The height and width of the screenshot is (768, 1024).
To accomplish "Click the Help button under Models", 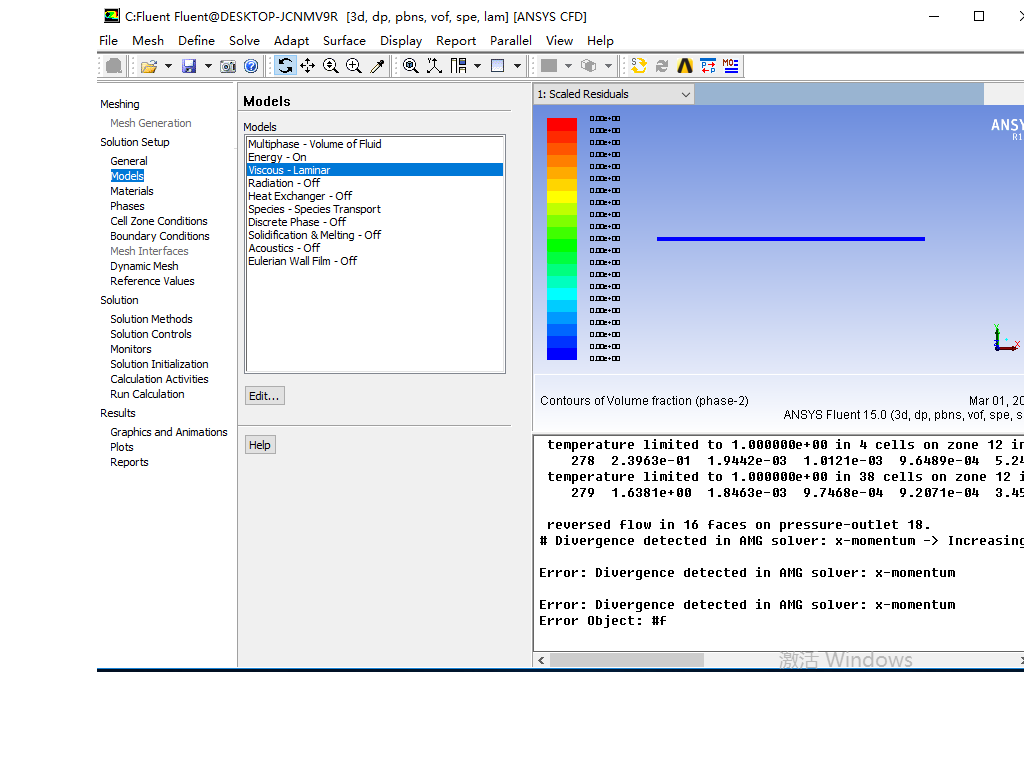I will [260, 445].
